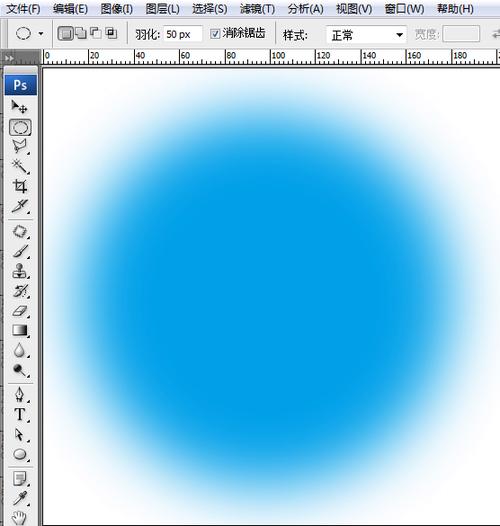The width and height of the screenshot is (500, 526).
Task: Select the Eraser tool
Action: [x=19, y=311]
